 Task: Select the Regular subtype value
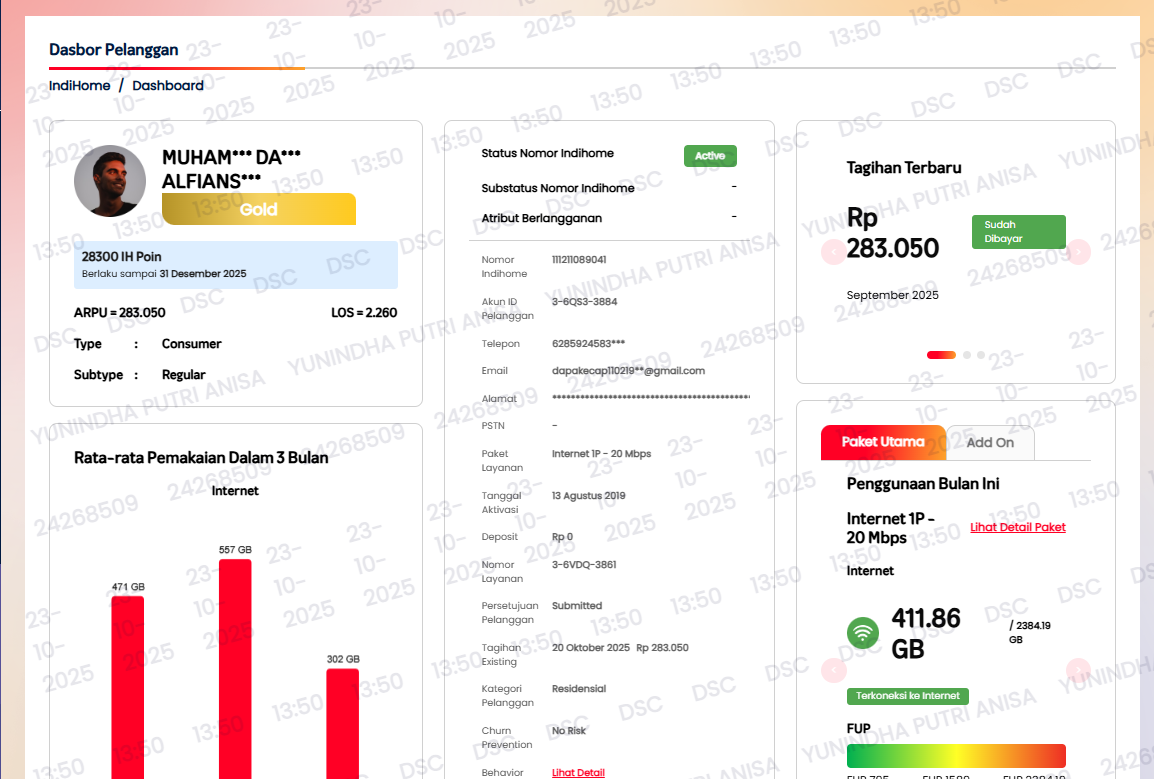pos(183,375)
